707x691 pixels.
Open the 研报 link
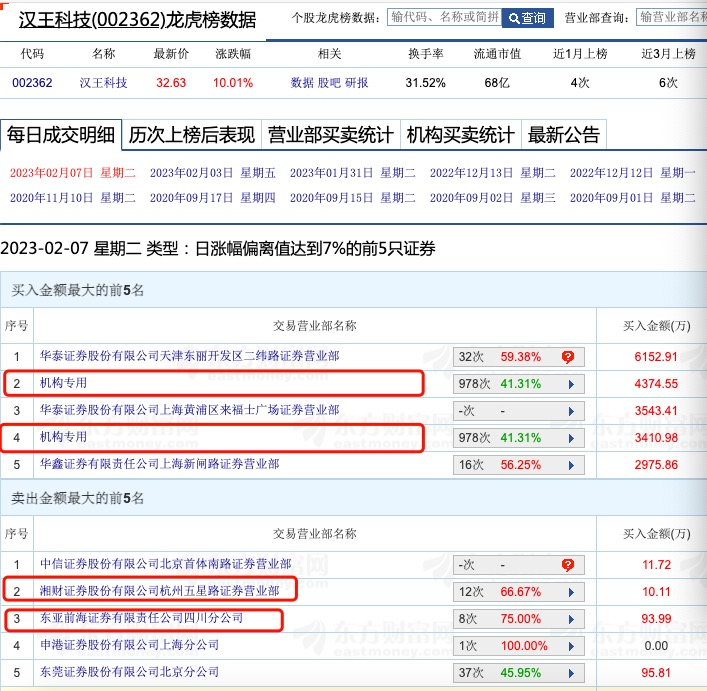pyautogui.click(x=356, y=83)
